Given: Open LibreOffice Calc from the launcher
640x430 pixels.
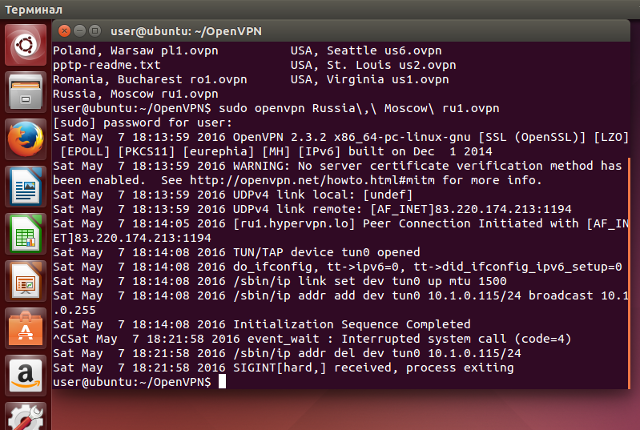Looking at the screenshot, I should pos(26,234).
